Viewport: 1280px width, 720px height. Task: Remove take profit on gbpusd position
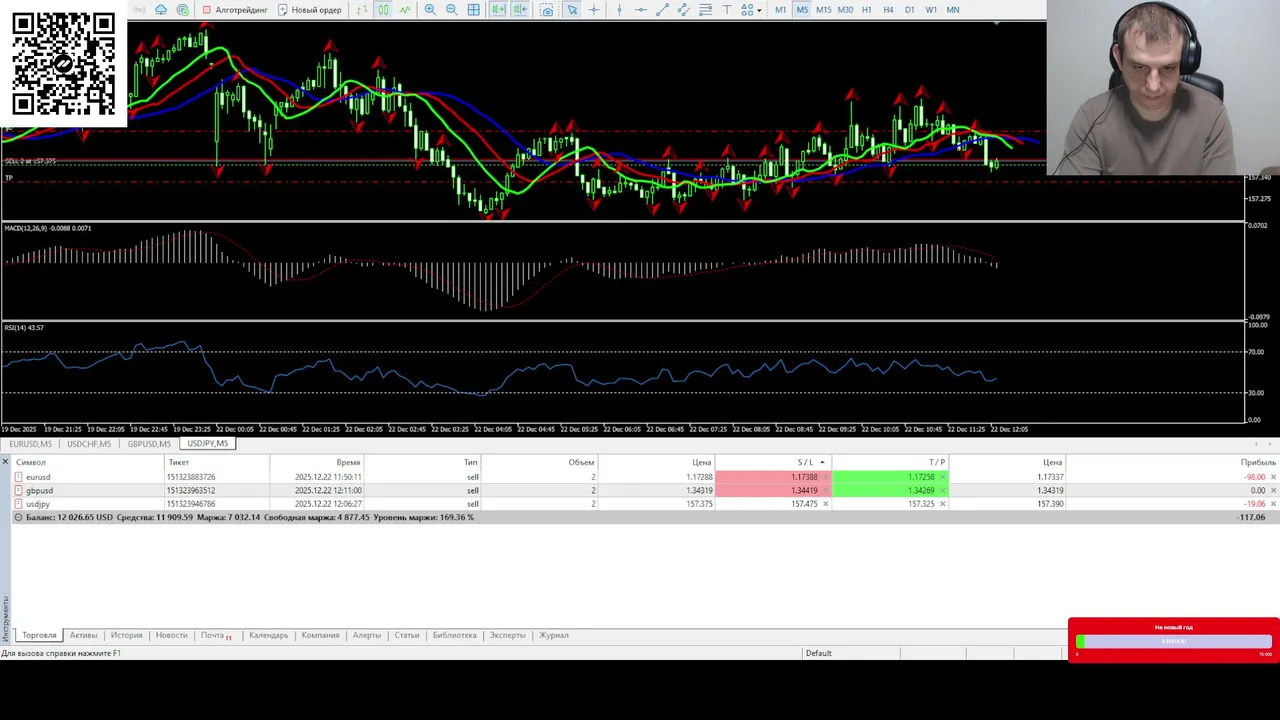click(x=942, y=491)
